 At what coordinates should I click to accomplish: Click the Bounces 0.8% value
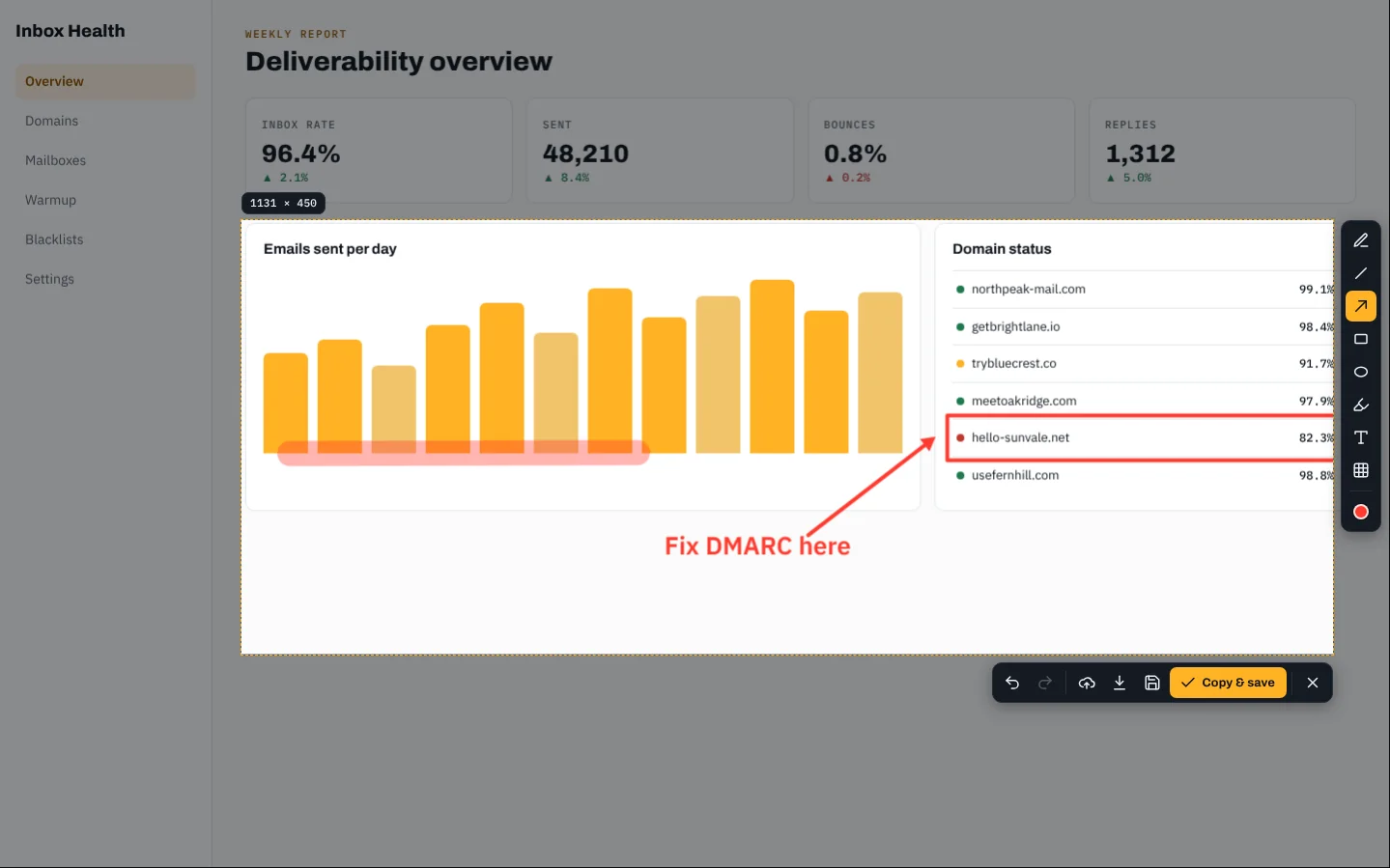855,154
